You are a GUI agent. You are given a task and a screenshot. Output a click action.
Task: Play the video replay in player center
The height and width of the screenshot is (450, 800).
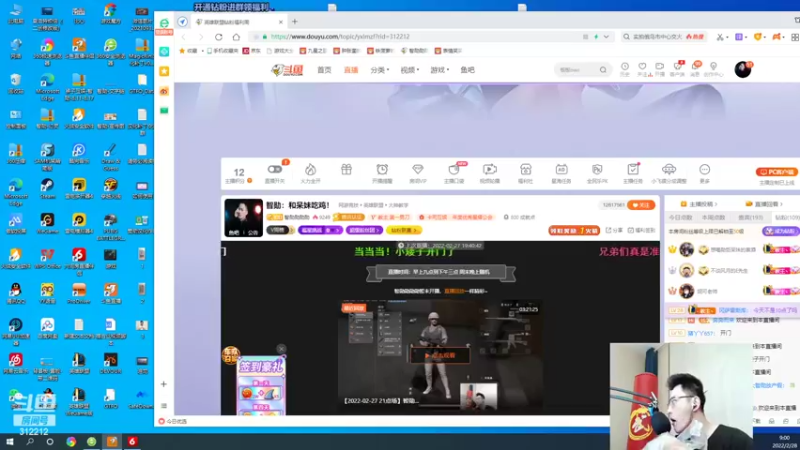tap(440, 355)
